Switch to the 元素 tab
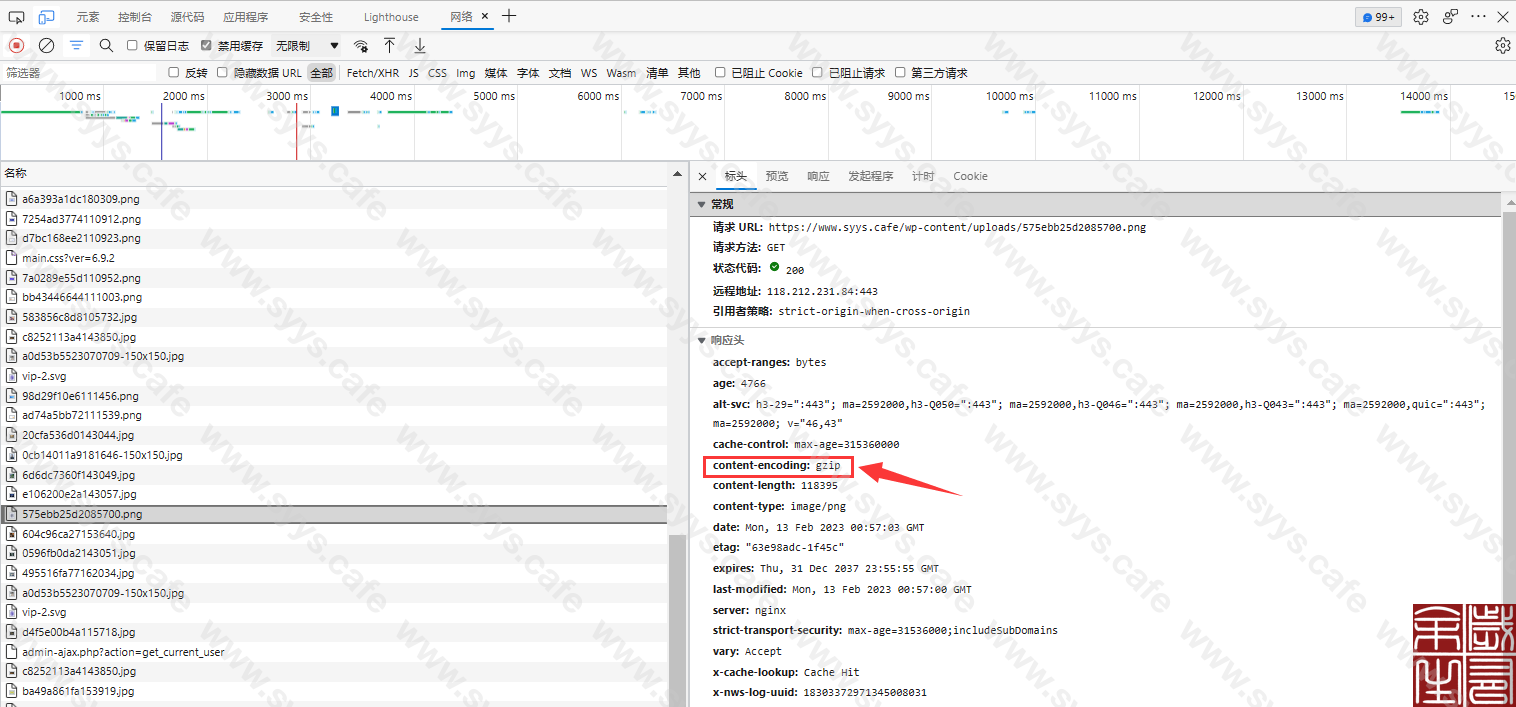This screenshot has height=707, width=1516. (88, 17)
